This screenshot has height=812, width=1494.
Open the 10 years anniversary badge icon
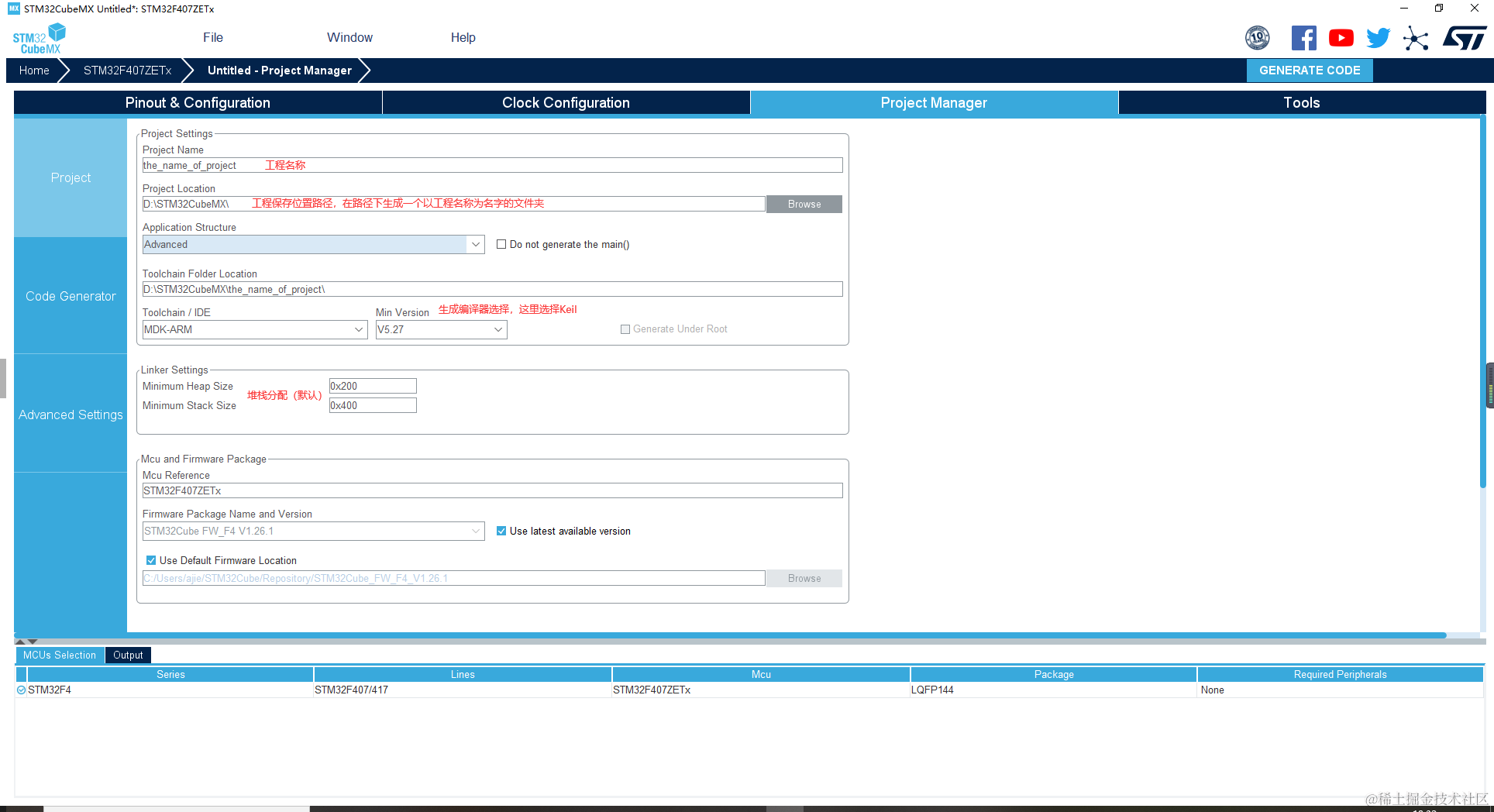1257,37
